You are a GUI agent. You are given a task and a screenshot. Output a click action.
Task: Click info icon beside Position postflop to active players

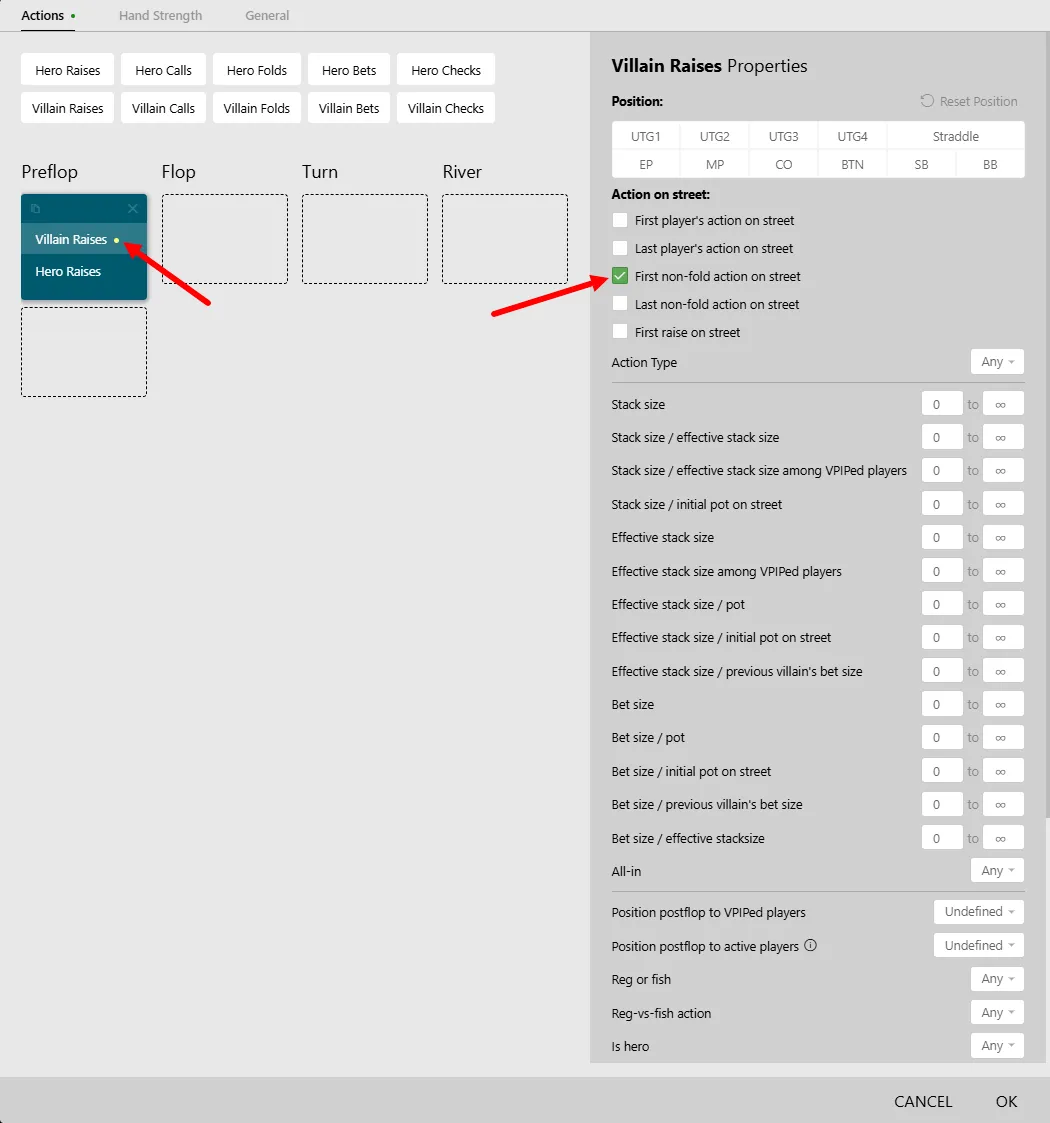[x=811, y=945]
